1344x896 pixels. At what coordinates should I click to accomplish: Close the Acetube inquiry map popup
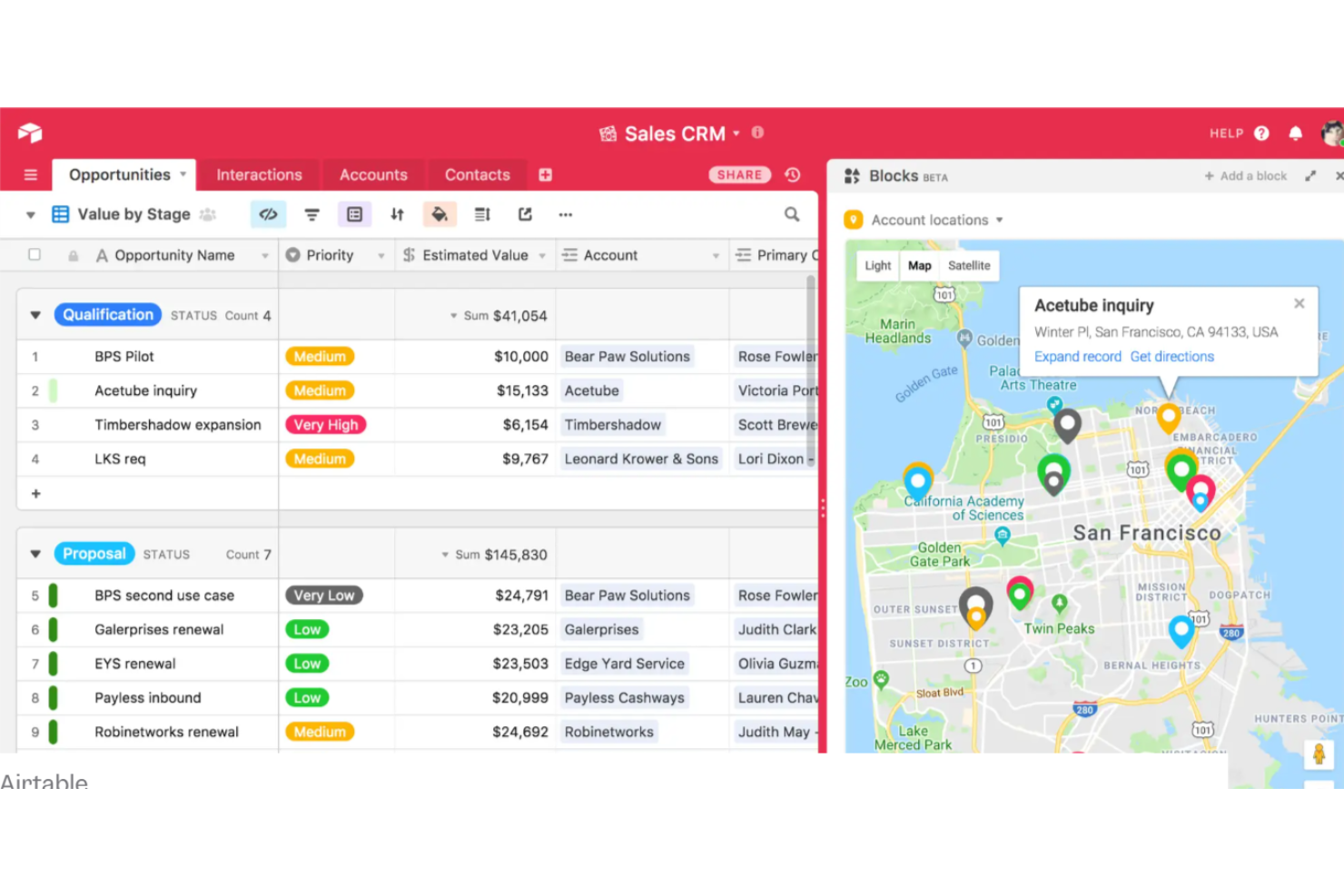1300,303
